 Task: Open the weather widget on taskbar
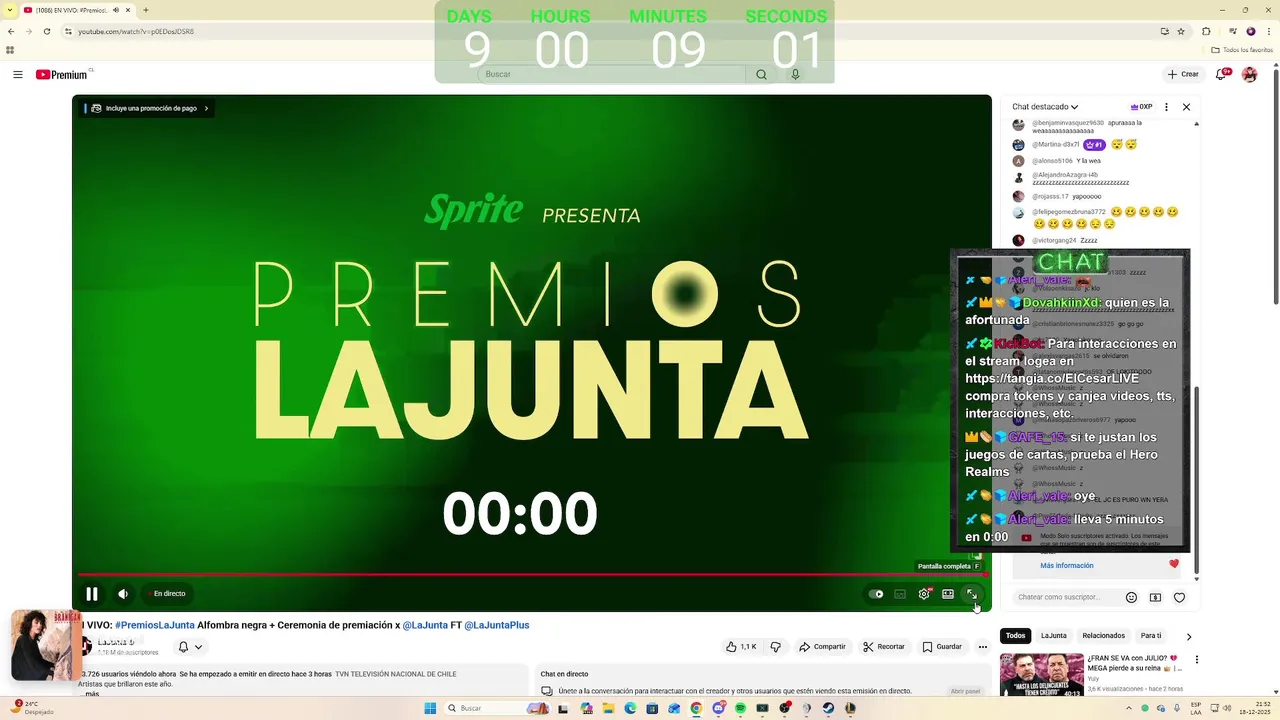pyautogui.click(x=33, y=708)
